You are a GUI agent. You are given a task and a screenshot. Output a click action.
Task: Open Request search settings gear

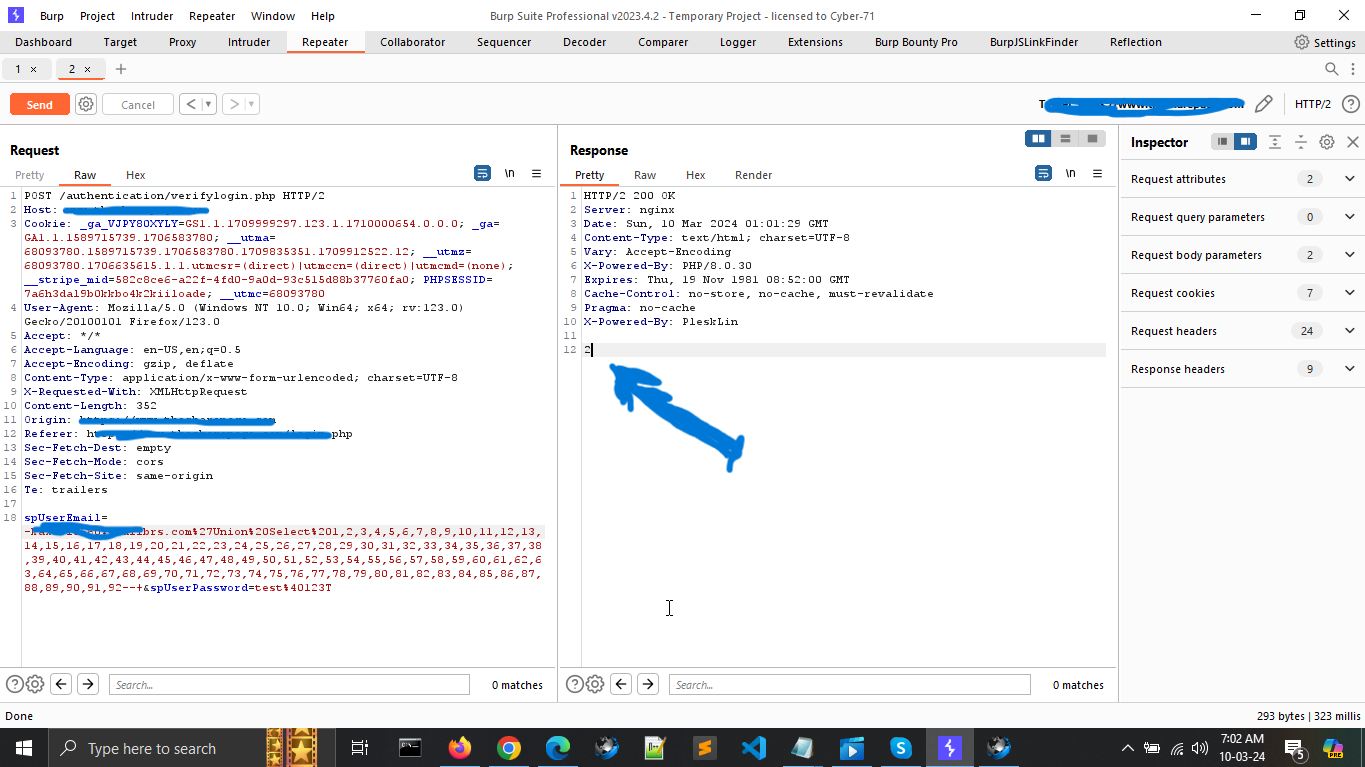35,684
